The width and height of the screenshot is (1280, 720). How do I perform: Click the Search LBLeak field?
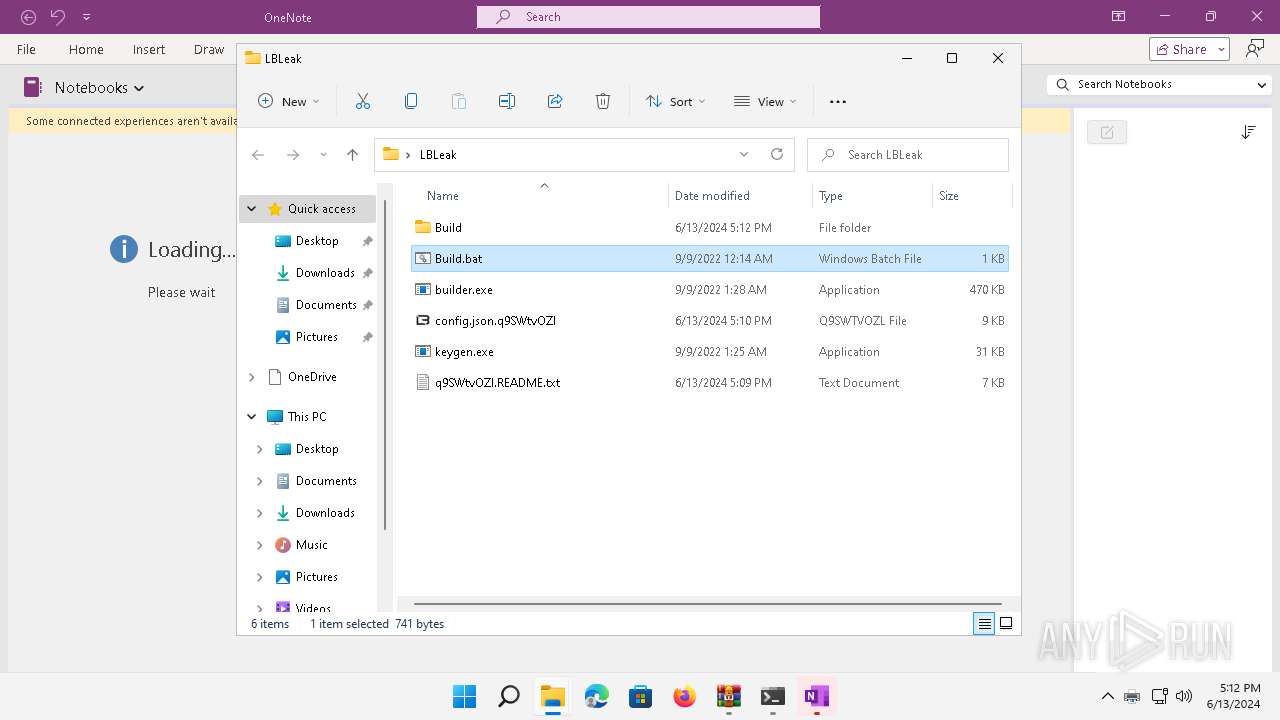[x=908, y=155]
